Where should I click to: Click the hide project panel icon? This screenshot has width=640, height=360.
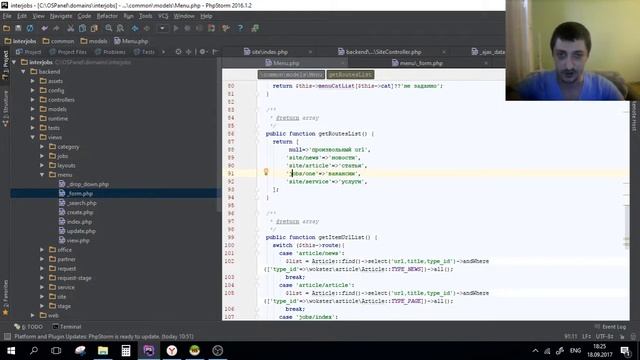point(216,52)
